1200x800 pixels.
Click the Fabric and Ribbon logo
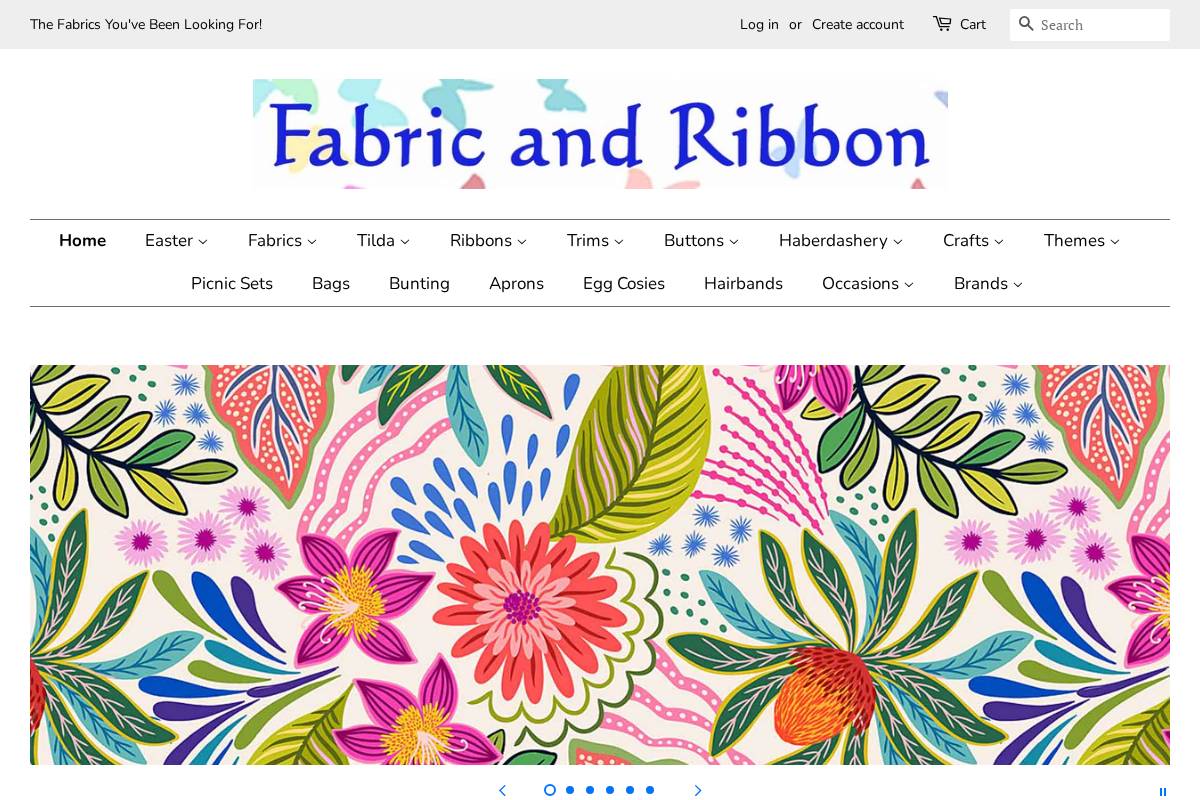click(600, 134)
